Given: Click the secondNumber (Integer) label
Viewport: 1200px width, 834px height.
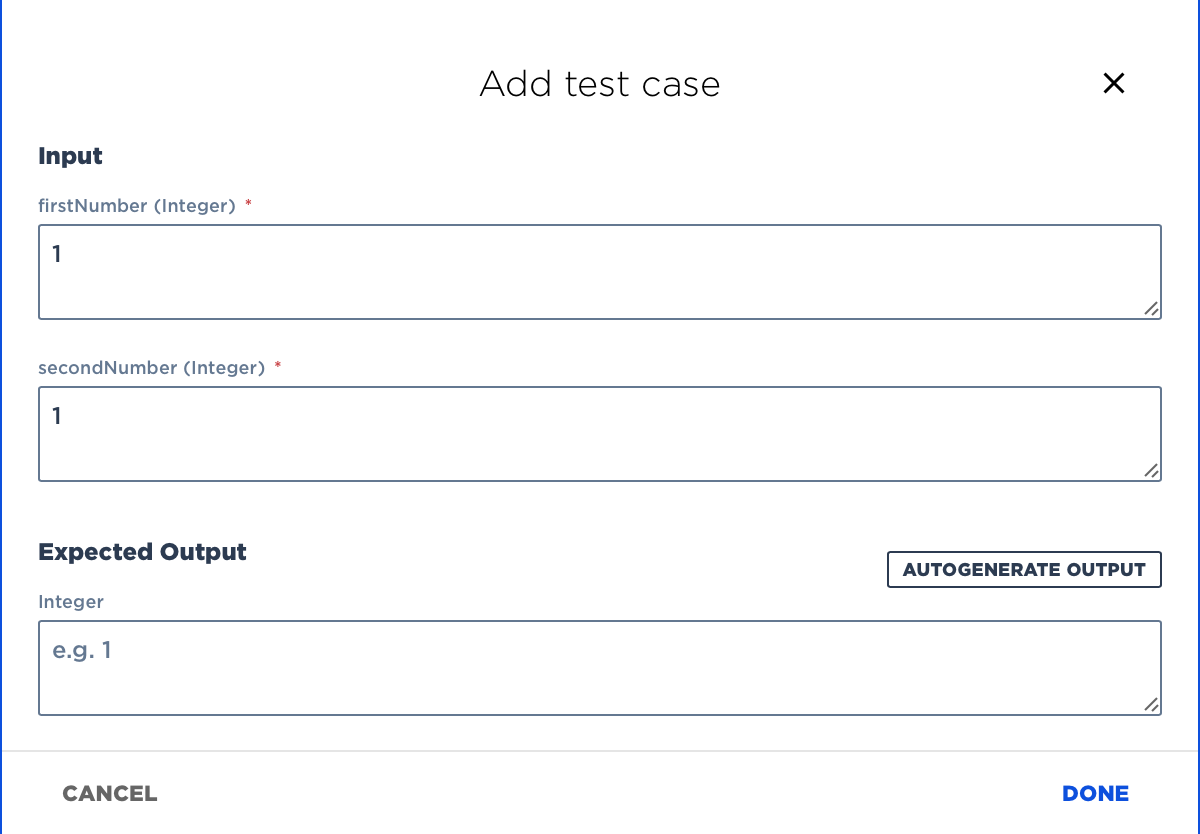Looking at the screenshot, I should point(151,368).
